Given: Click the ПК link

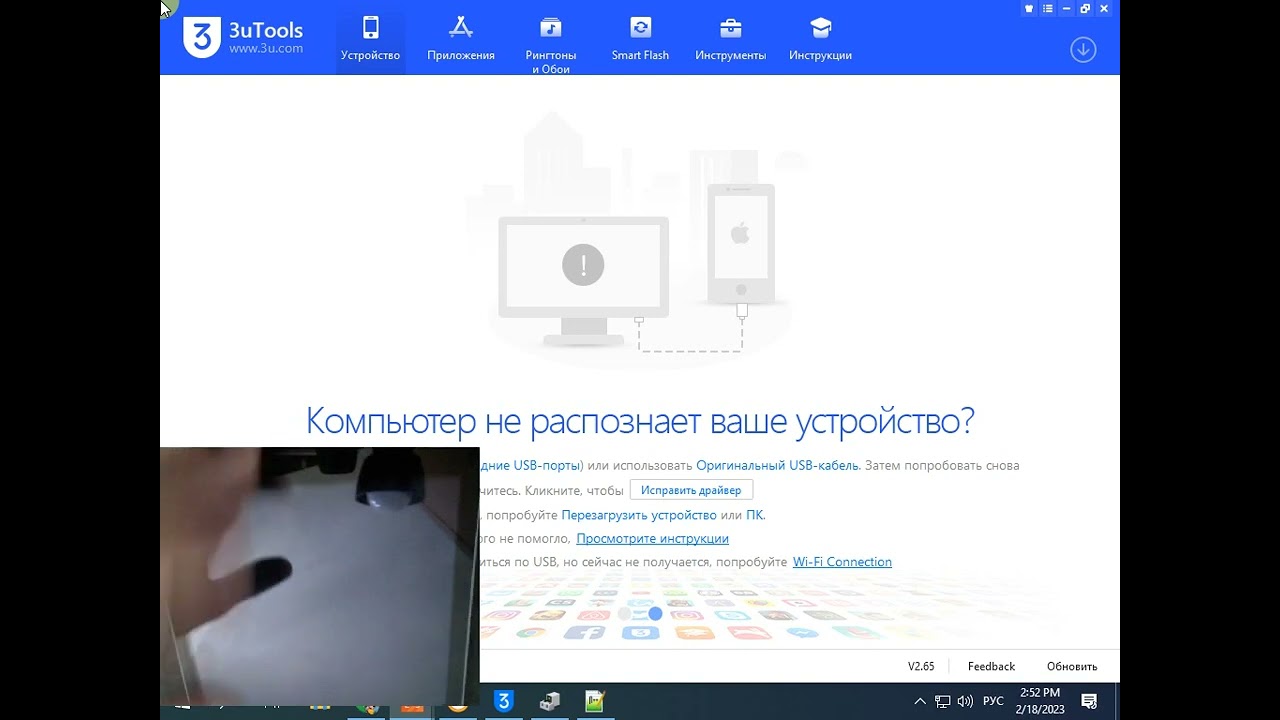Looking at the screenshot, I should coord(754,515).
